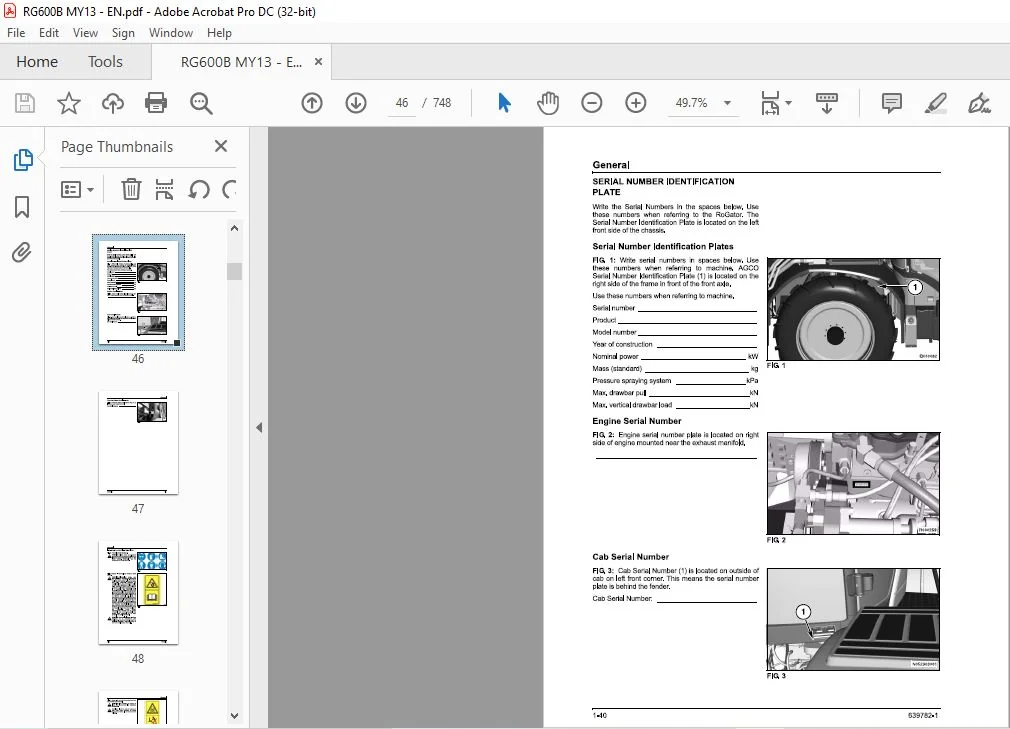Click the 49.7% zoom value field
Image resolution: width=1010 pixels, height=729 pixels.
pos(691,103)
